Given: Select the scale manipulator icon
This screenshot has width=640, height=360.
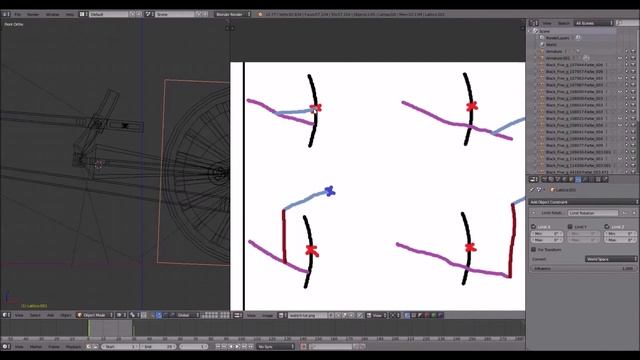Looking at the screenshot, I should coord(172,315).
